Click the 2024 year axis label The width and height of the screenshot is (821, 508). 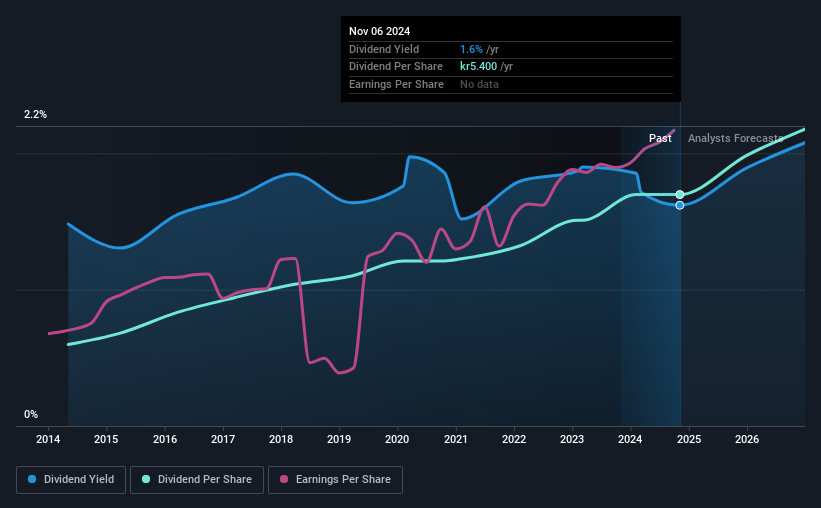(630, 439)
